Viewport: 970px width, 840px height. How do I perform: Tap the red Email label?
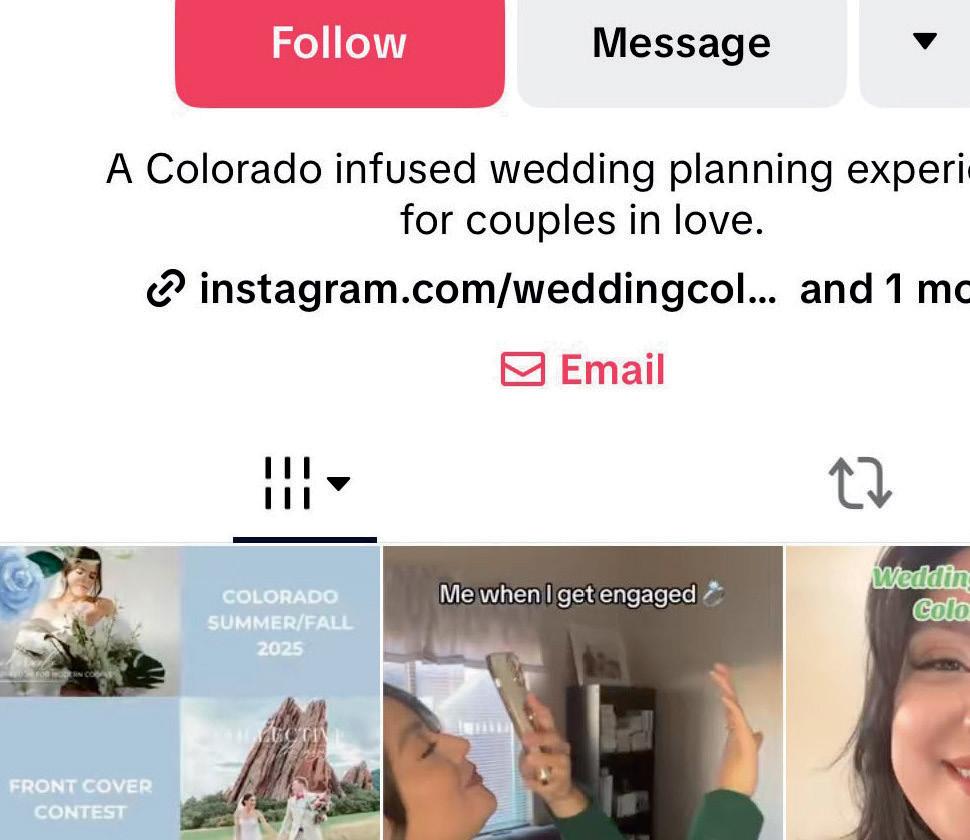click(612, 370)
